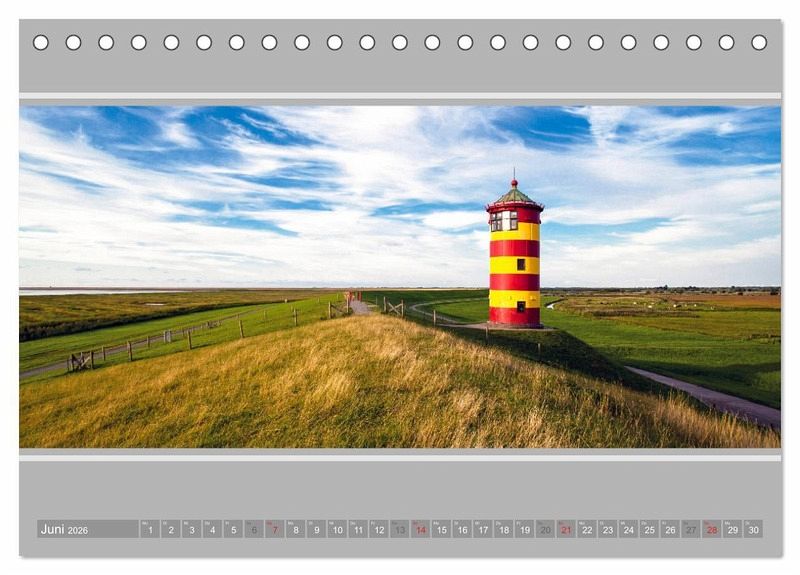This screenshot has width=800, height=575.
Task: Select day 28 in the date row
Action: tap(711, 529)
